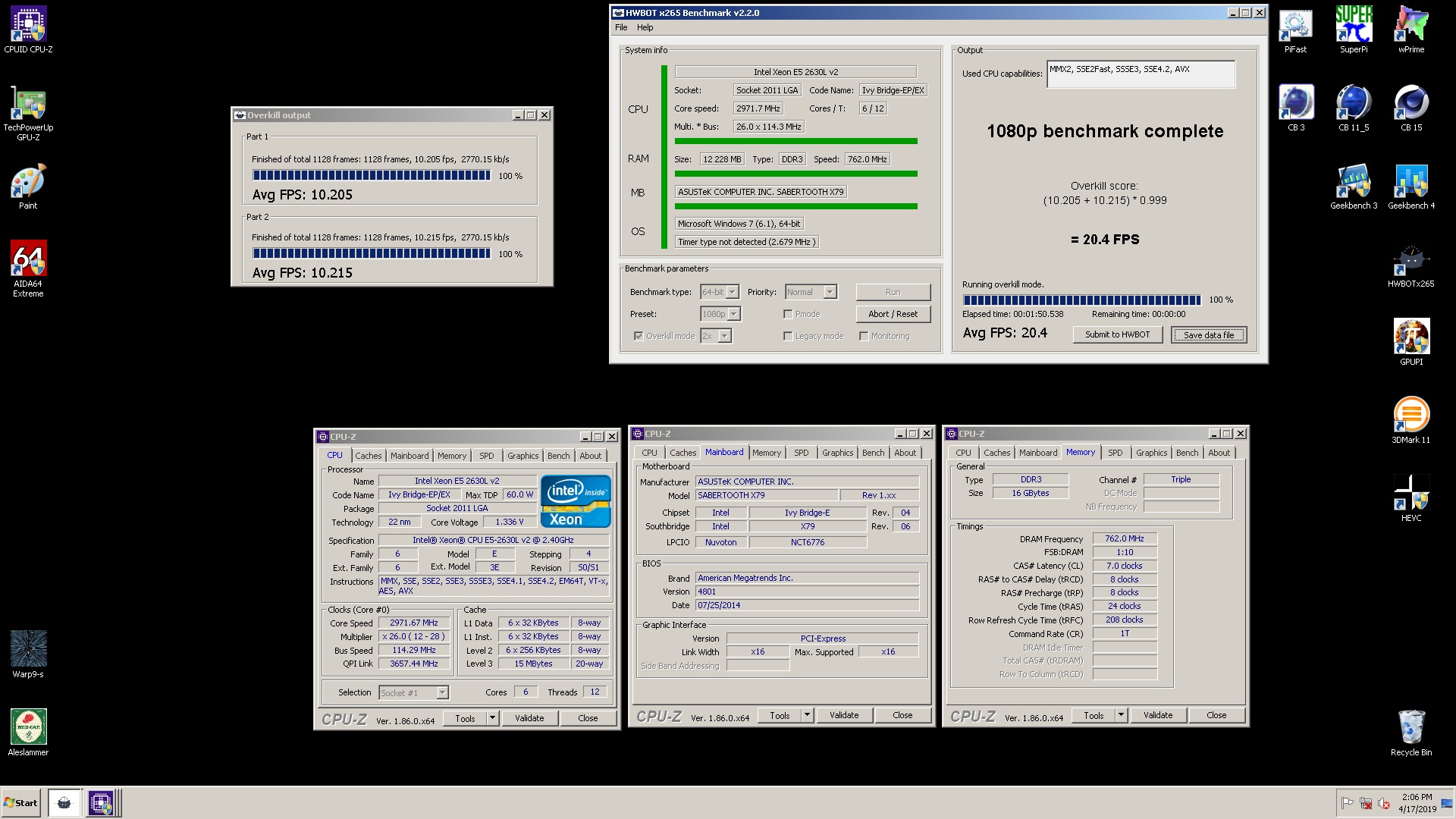Open Graphics tab in first CPU-Z window

[523, 456]
